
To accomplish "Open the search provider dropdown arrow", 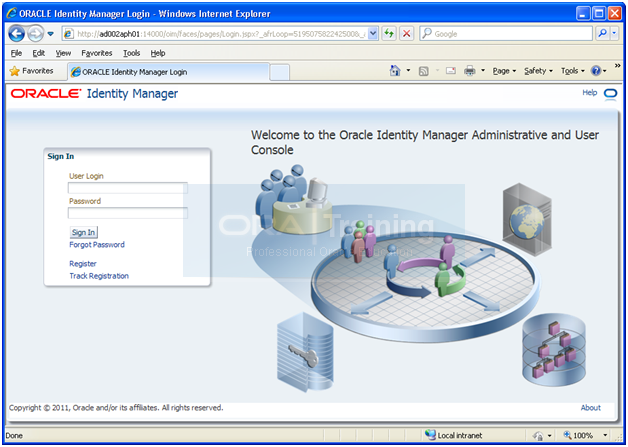I will coord(614,34).
